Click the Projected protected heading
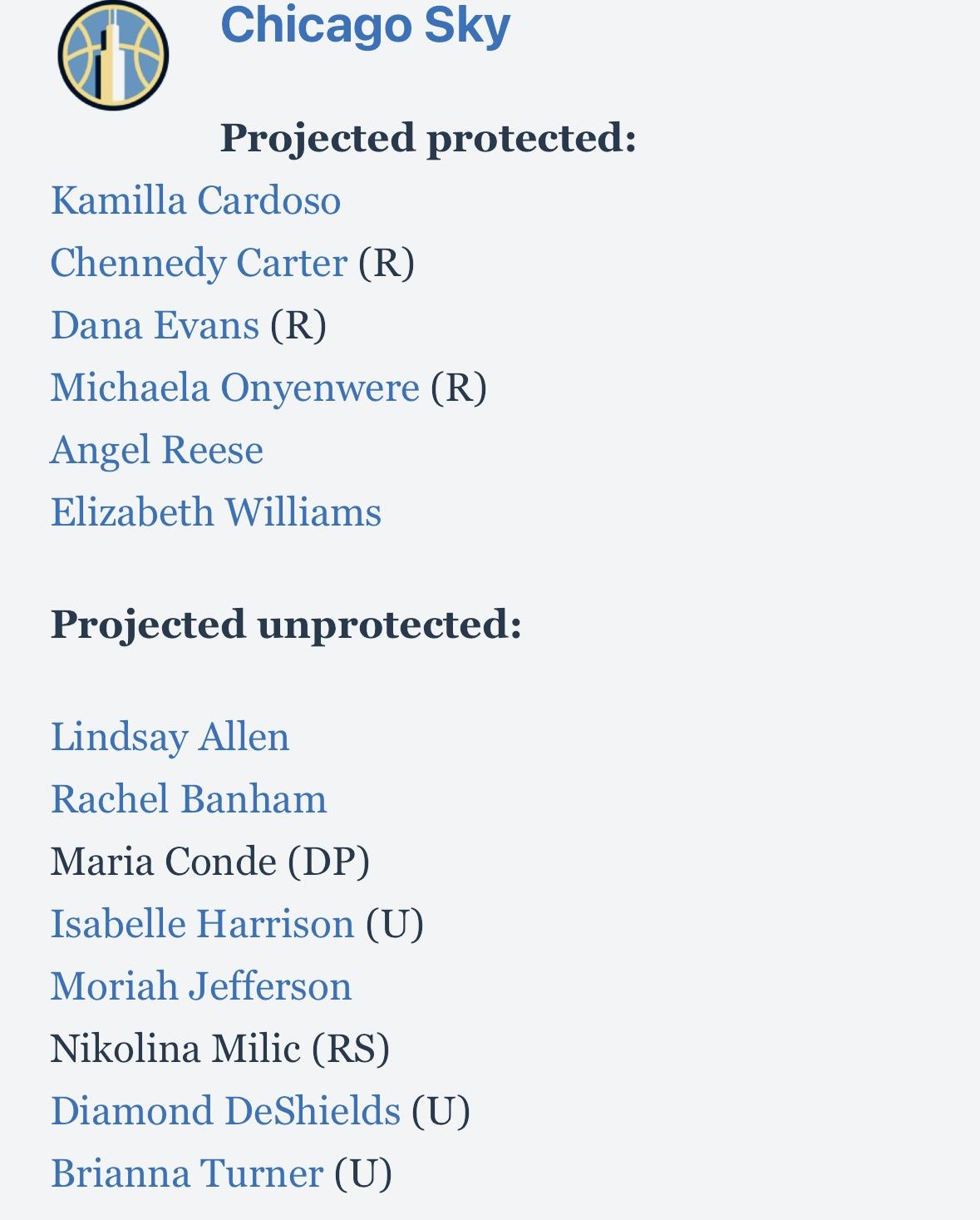Viewport: 980px width, 1220px height. point(428,138)
